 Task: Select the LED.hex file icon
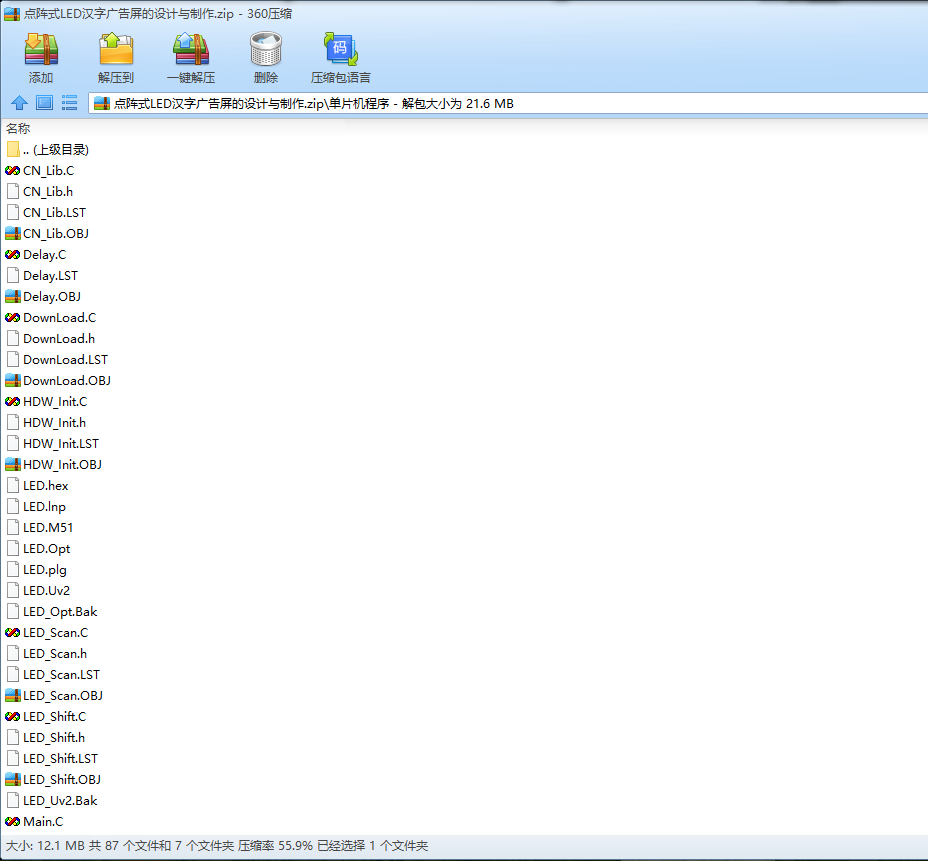click(12, 486)
